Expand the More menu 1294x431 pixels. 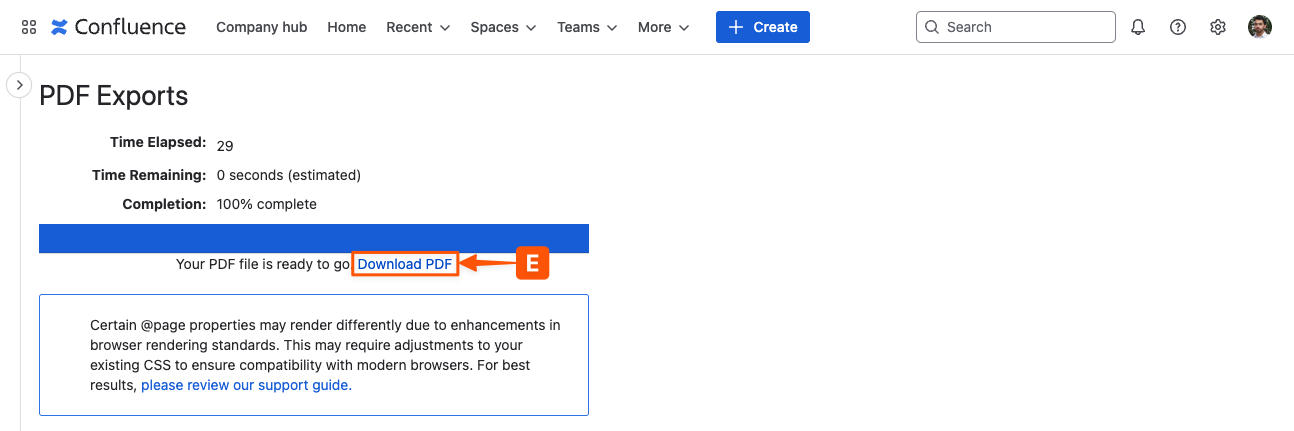[x=664, y=27]
